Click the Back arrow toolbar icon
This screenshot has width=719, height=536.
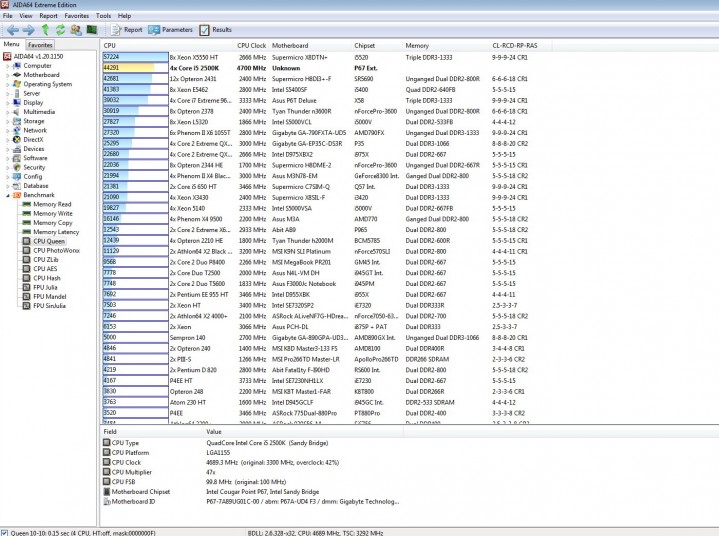[x=12, y=30]
